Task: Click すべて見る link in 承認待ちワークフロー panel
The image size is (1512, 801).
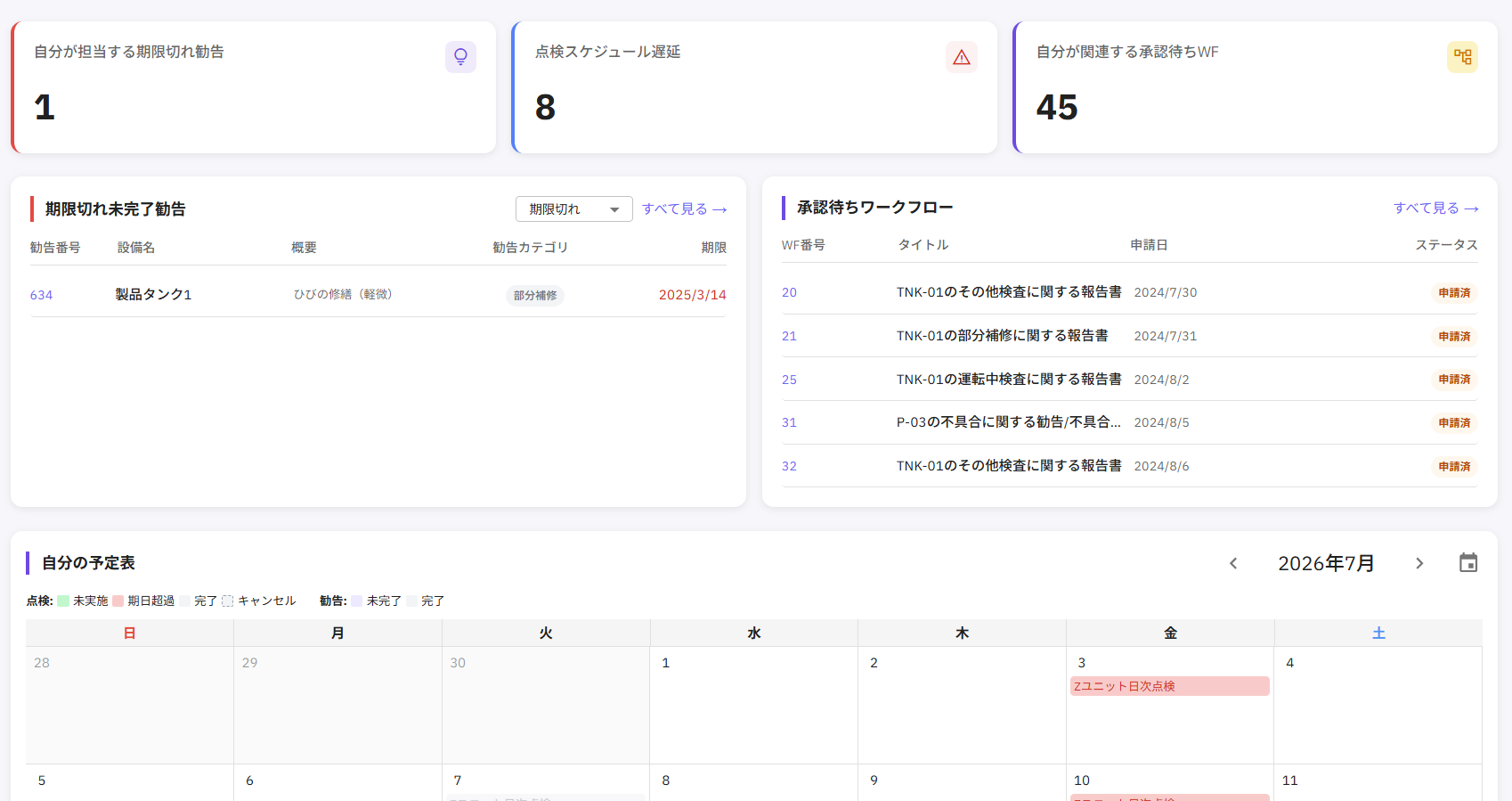Action: (1435, 208)
